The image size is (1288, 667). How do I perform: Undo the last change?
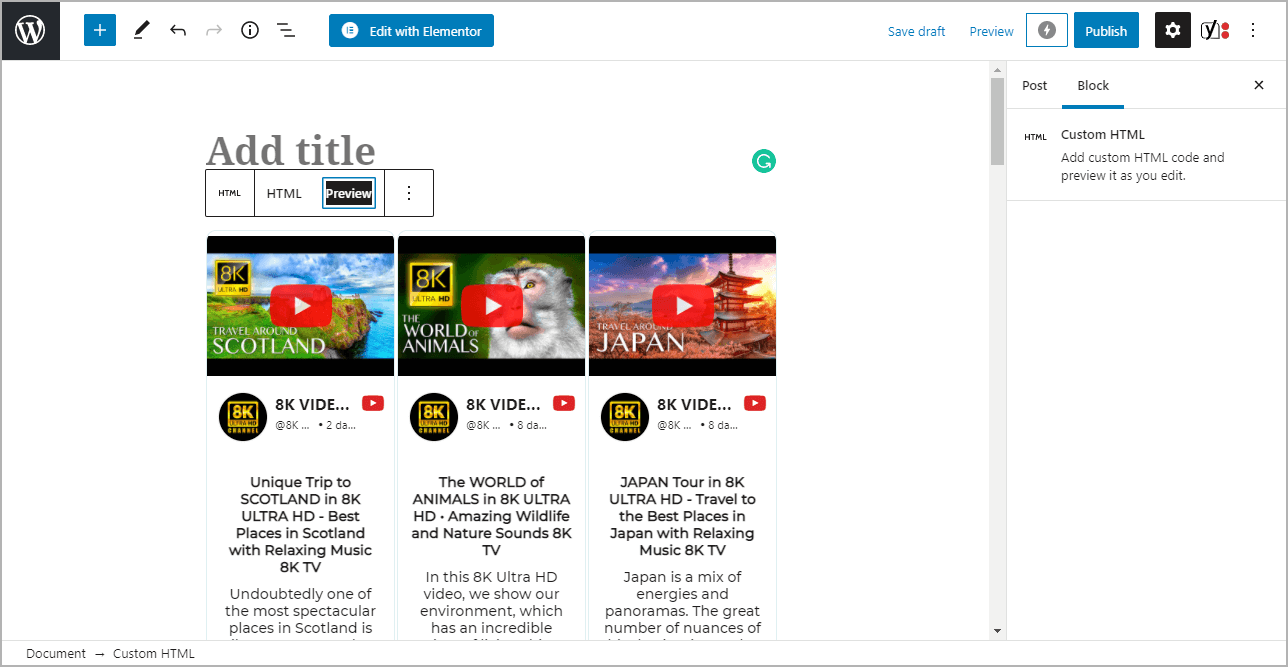coord(178,30)
